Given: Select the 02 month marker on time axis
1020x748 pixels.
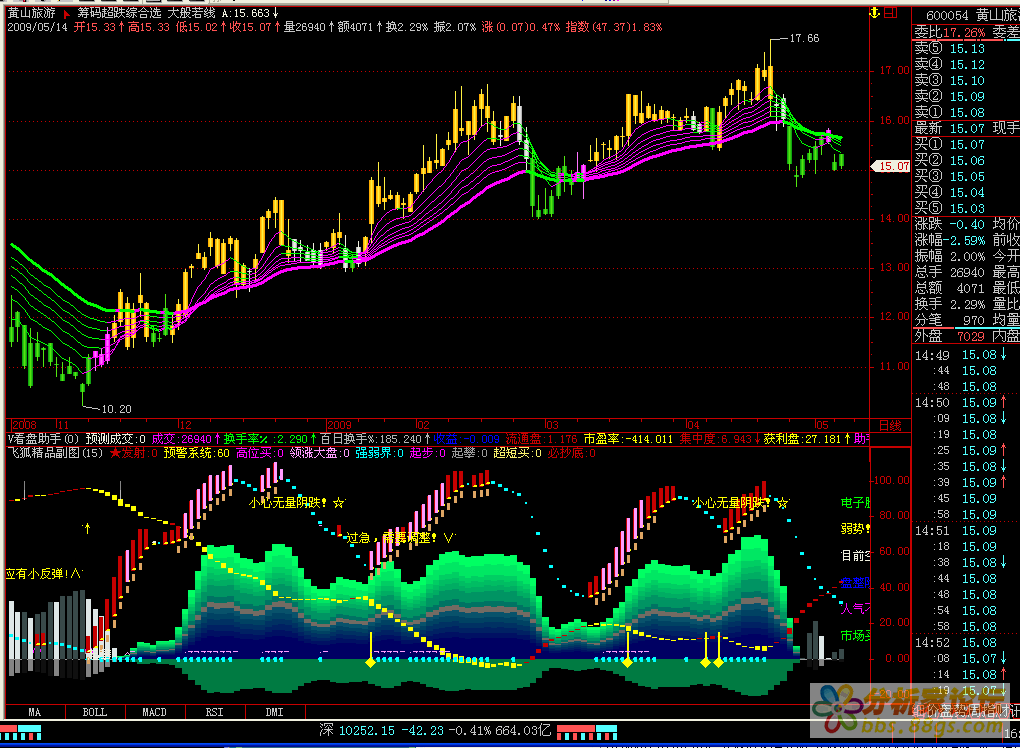Looking at the screenshot, I should (x=423, y=425).
